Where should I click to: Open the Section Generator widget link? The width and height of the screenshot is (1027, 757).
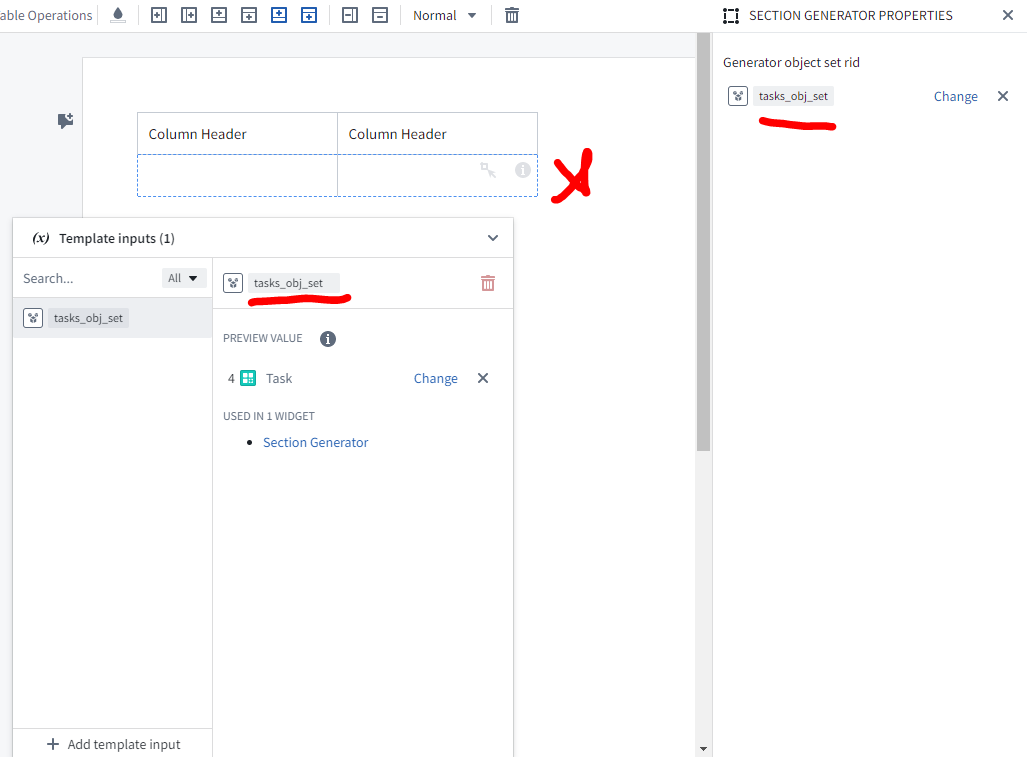316,443
